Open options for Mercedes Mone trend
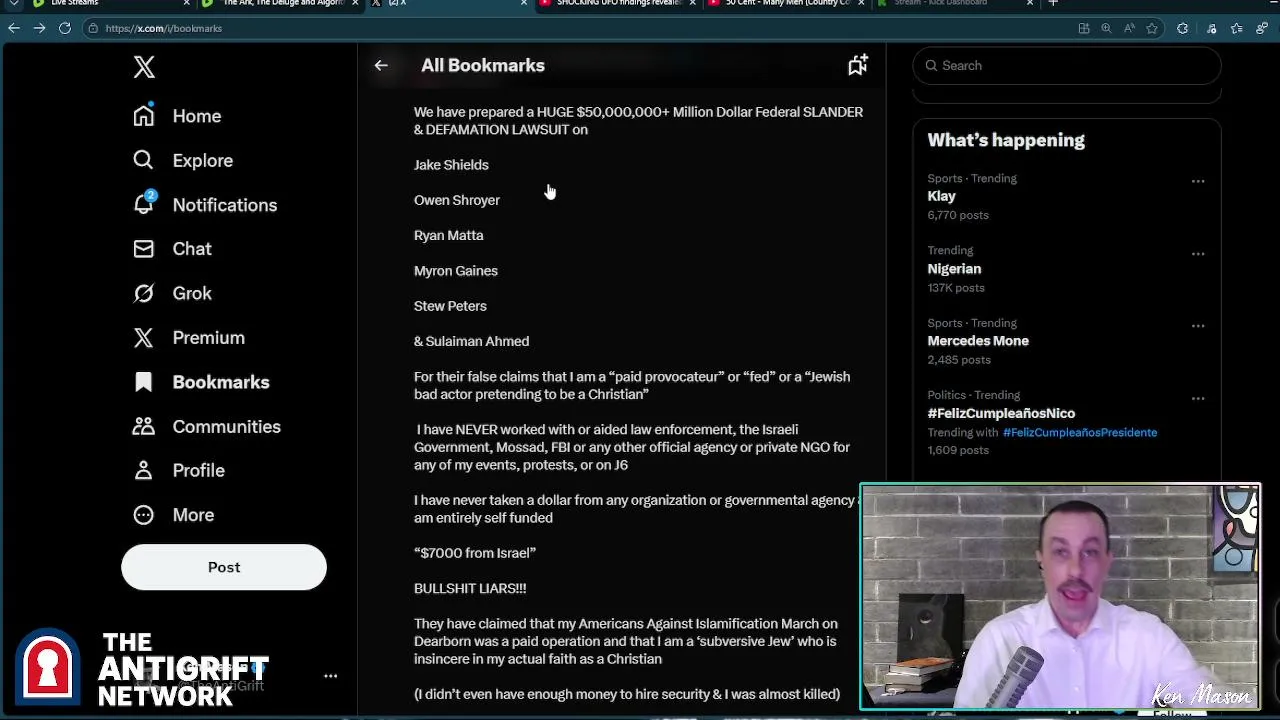Viewport: 1280px width, 720px height. point(1198,326)
